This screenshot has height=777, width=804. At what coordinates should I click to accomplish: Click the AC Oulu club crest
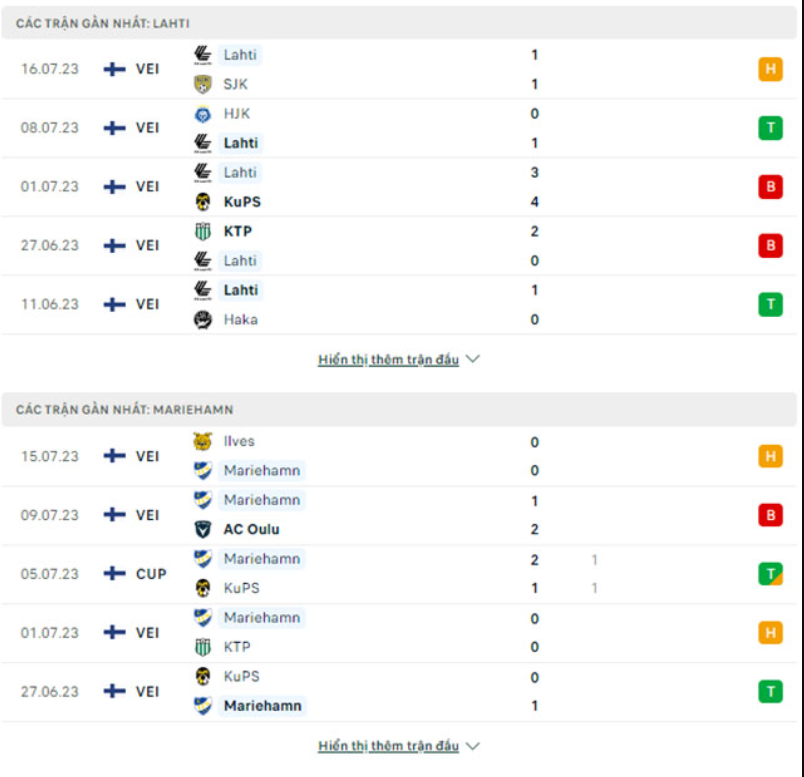click(203, 529)
